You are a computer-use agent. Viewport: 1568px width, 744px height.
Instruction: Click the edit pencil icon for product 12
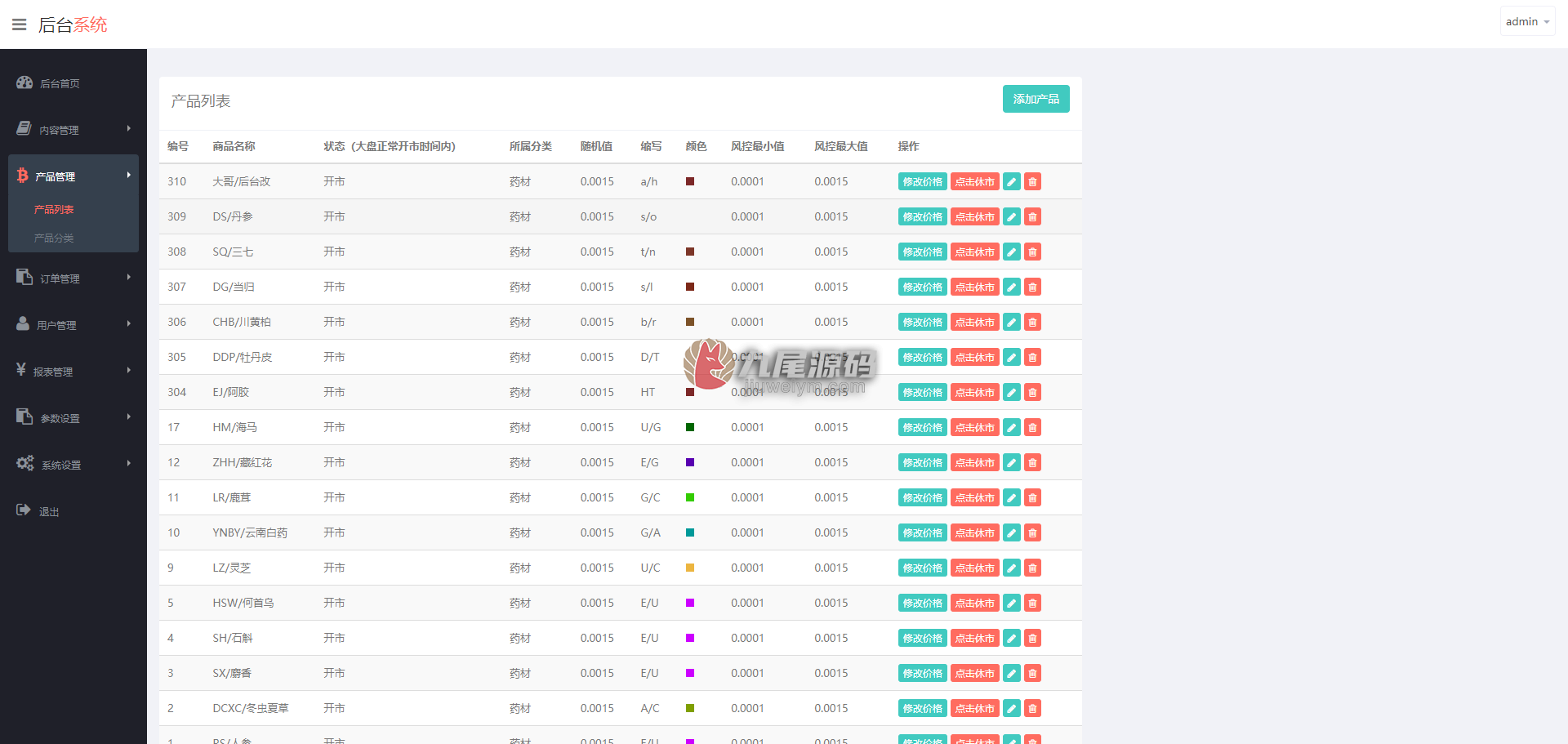pos(1011,462)
